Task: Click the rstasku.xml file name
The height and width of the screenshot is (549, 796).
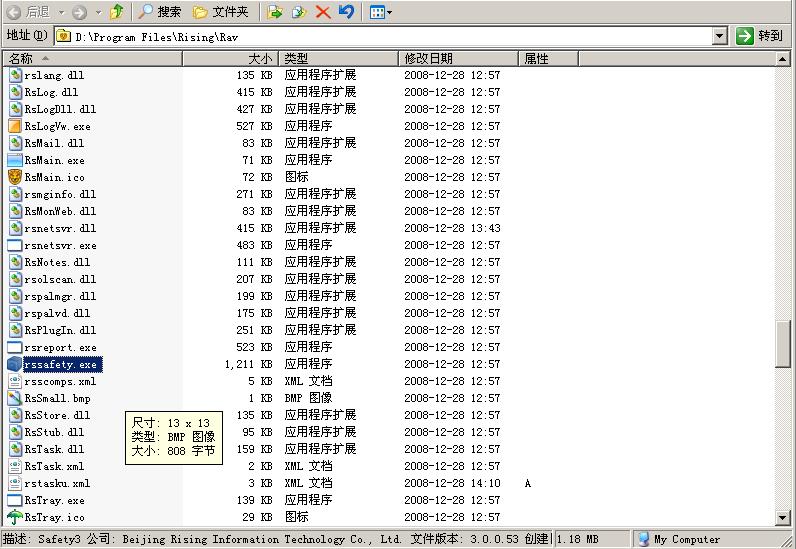Action: [57, 483]
